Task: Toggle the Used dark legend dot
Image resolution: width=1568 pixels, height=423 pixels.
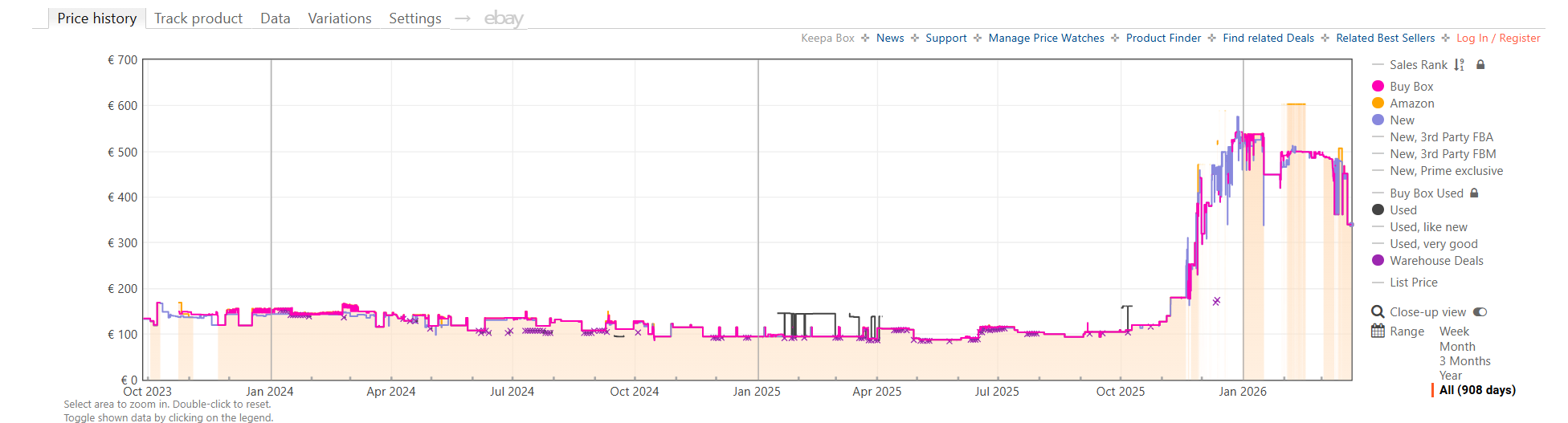Action: click(x=1378, y=210)
